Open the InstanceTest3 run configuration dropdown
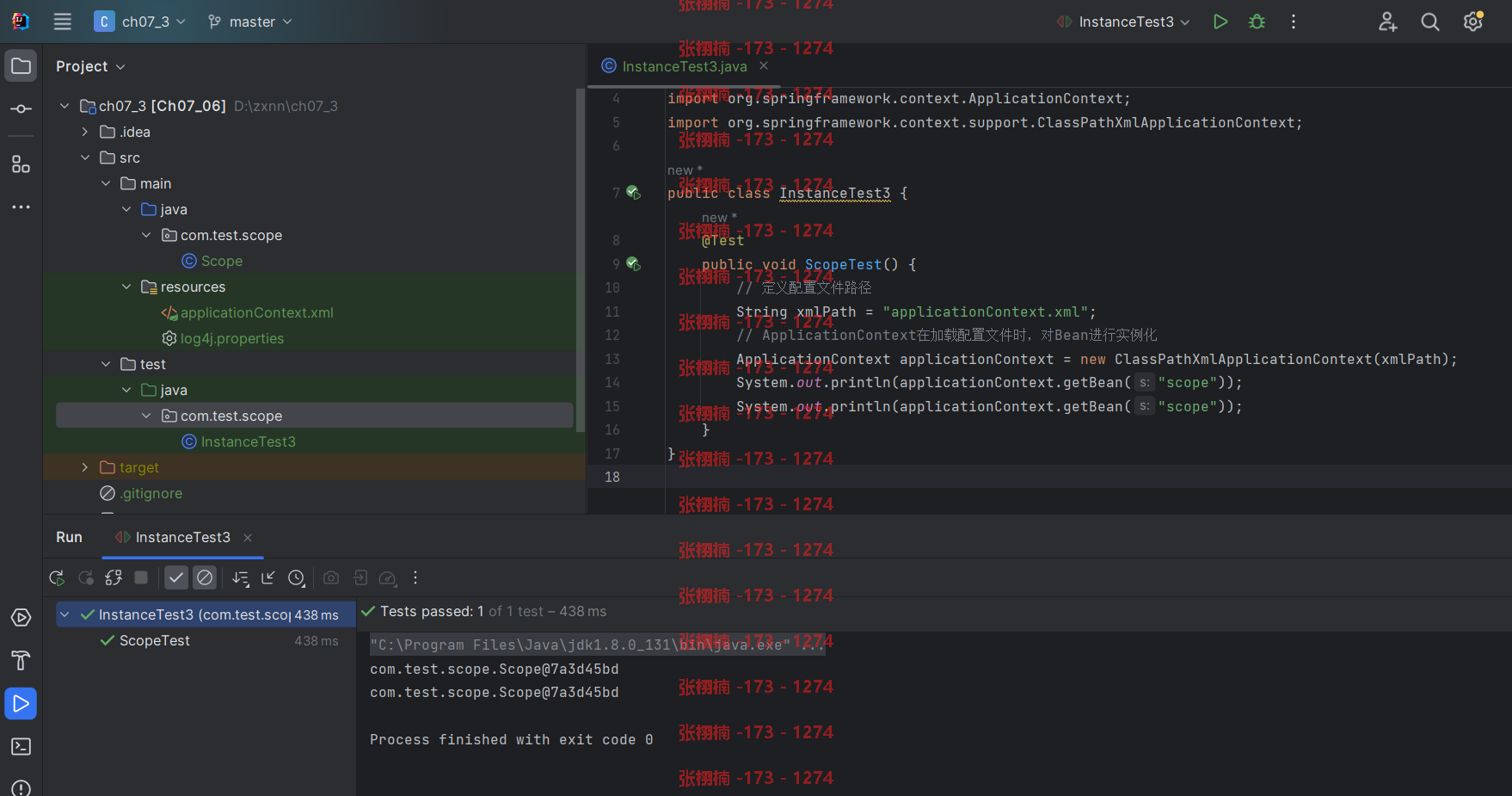Viewport: 1512px width, 796px height. pyautogui.click(x=1123, y=22)
